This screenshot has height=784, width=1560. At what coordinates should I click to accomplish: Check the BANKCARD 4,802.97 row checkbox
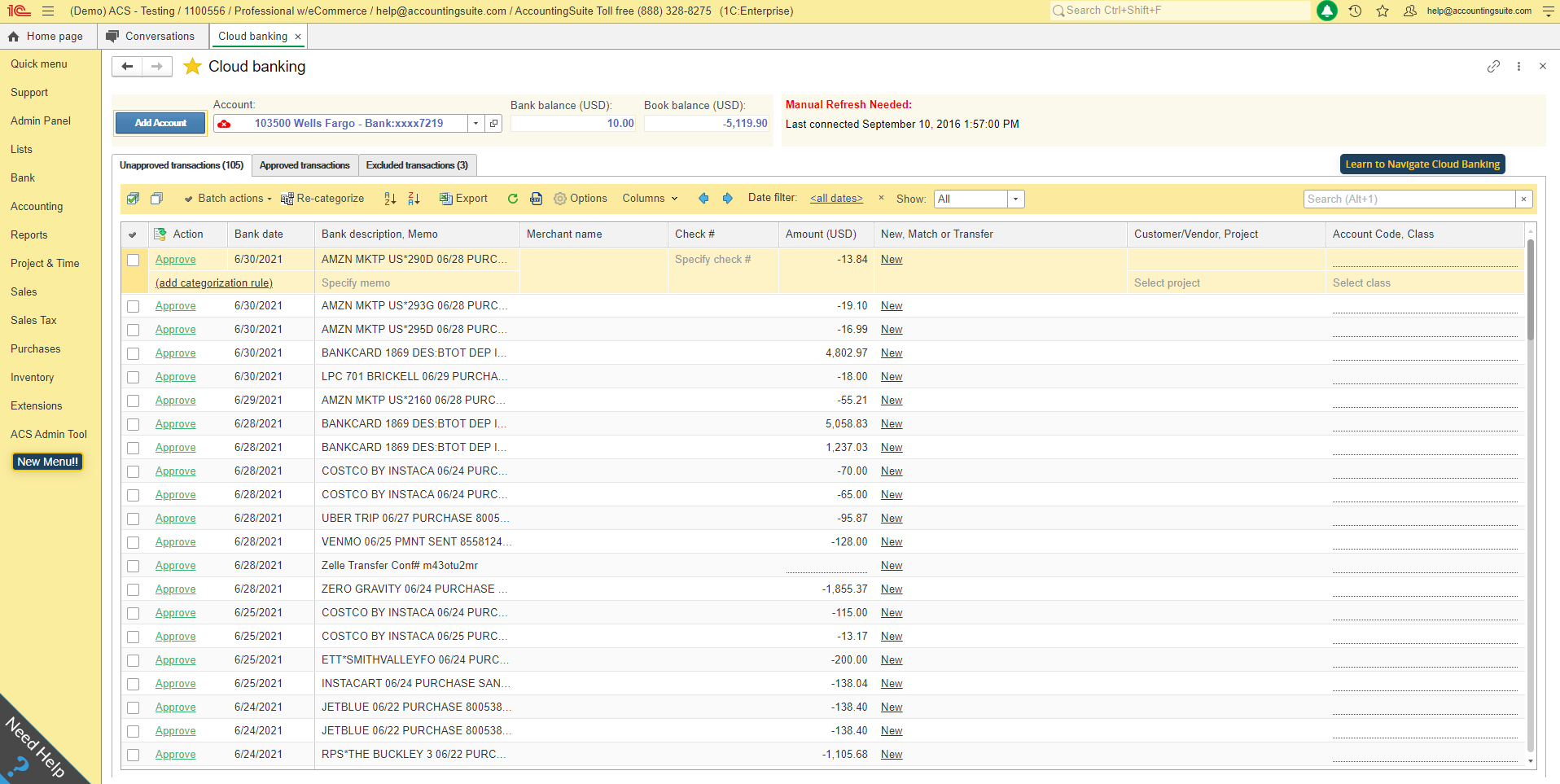click(134, 353)
